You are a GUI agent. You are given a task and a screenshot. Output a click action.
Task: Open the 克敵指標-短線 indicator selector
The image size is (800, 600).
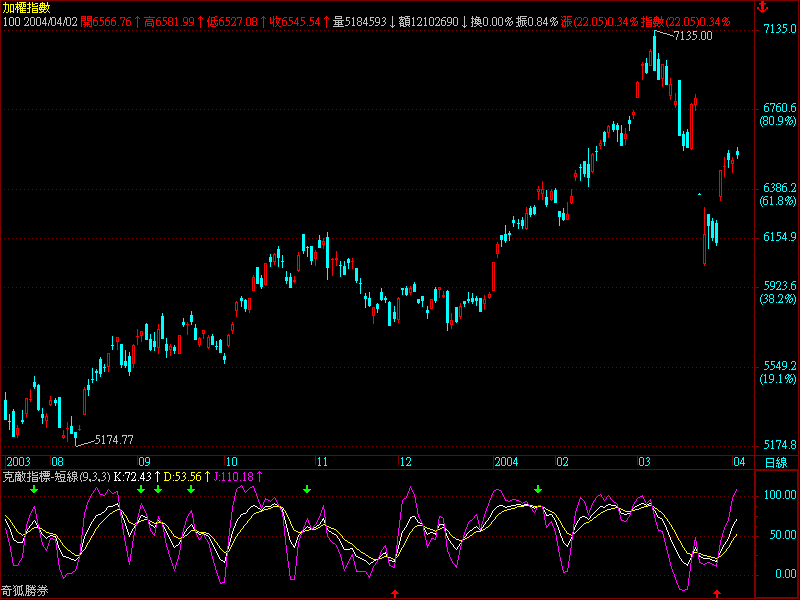55,477
